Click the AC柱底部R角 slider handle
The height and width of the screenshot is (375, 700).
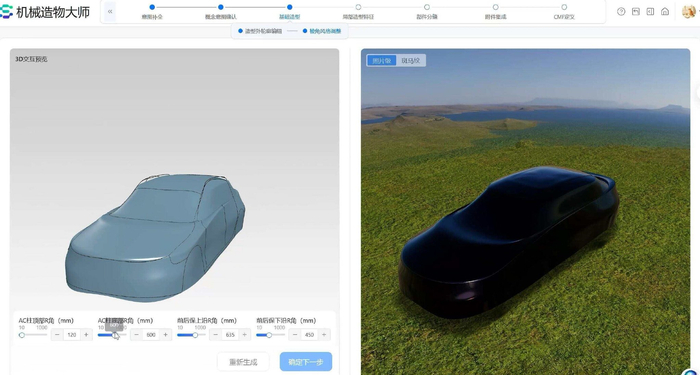(115, 335)
